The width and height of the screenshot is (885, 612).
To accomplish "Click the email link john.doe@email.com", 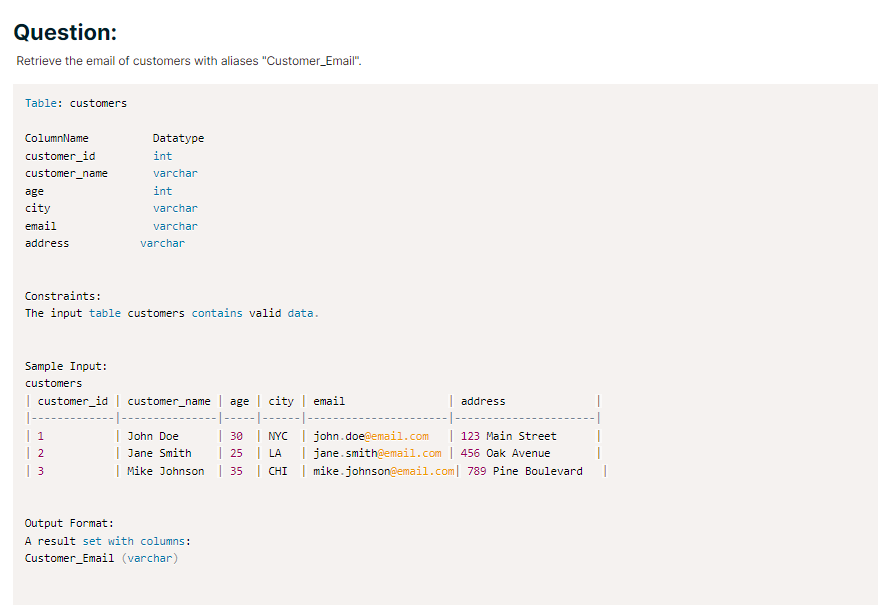I will pyautogui.click(x=369, y=435).
